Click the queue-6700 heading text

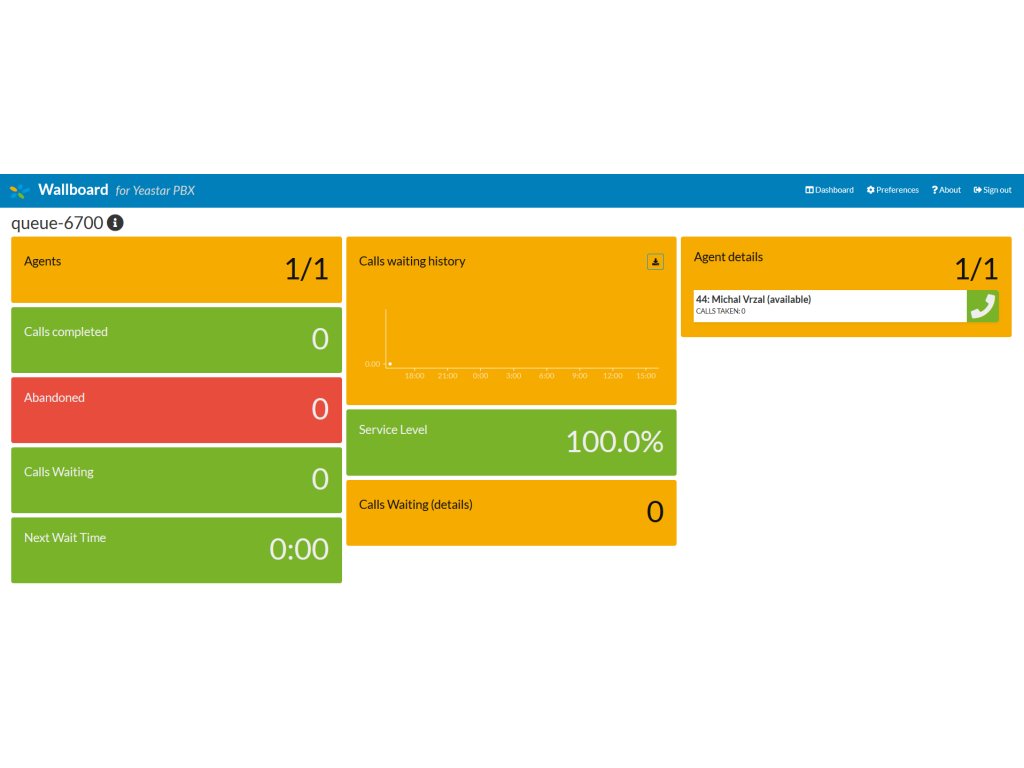[x=57, y=223]
